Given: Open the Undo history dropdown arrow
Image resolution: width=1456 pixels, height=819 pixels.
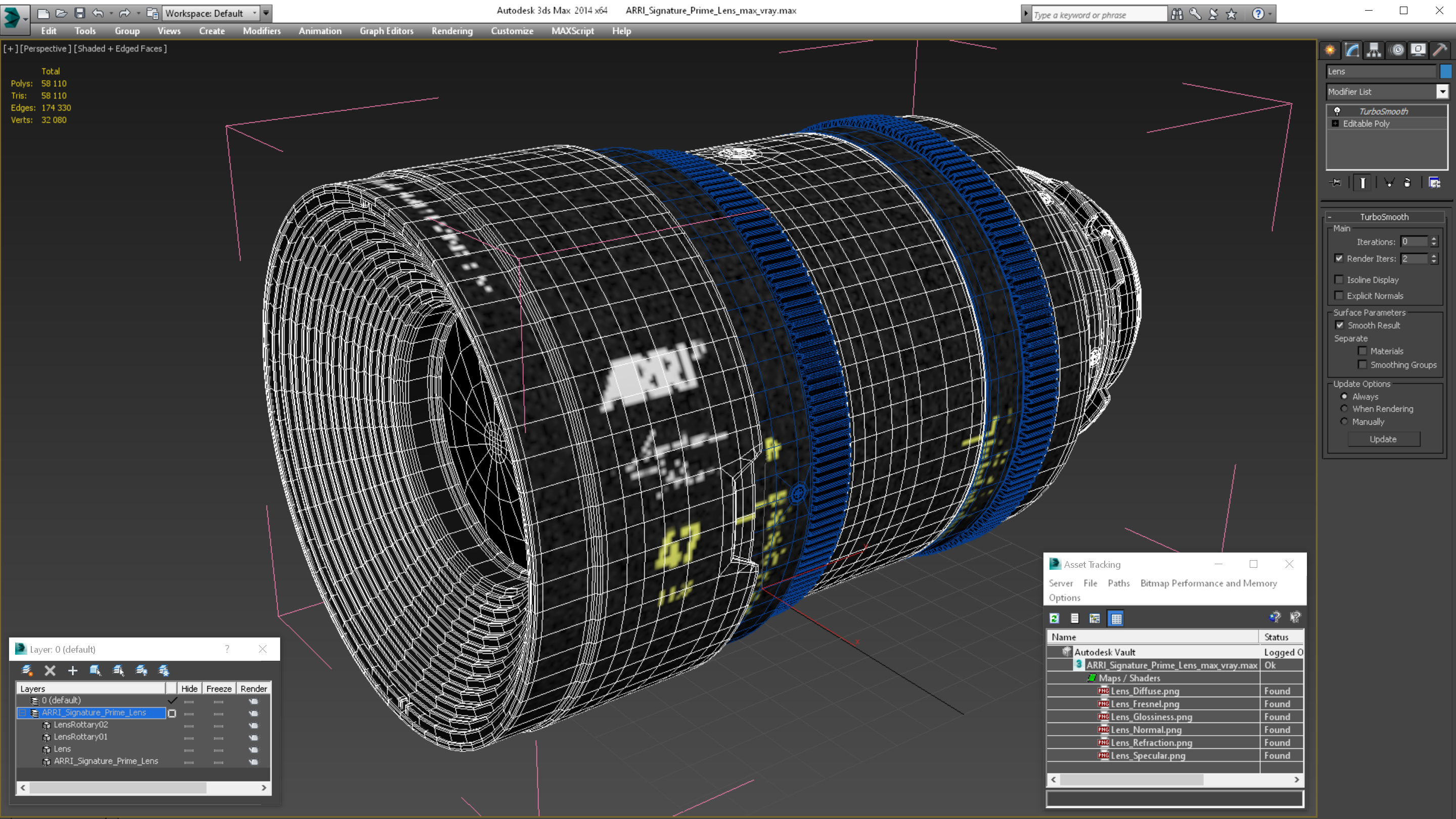Looking at the screenshot, I should pos(111,13).
